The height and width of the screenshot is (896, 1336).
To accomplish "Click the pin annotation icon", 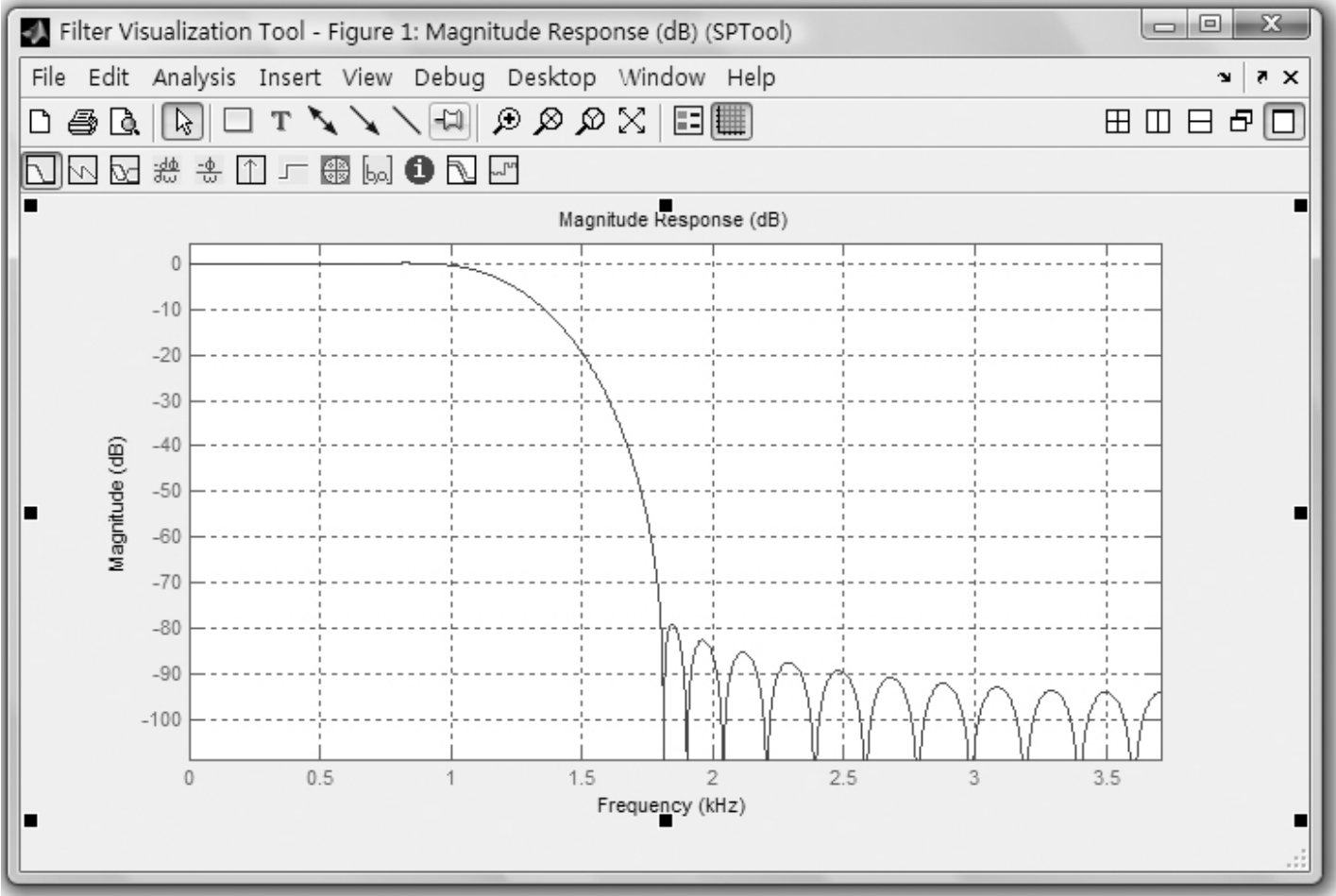I will pos(449,121).
